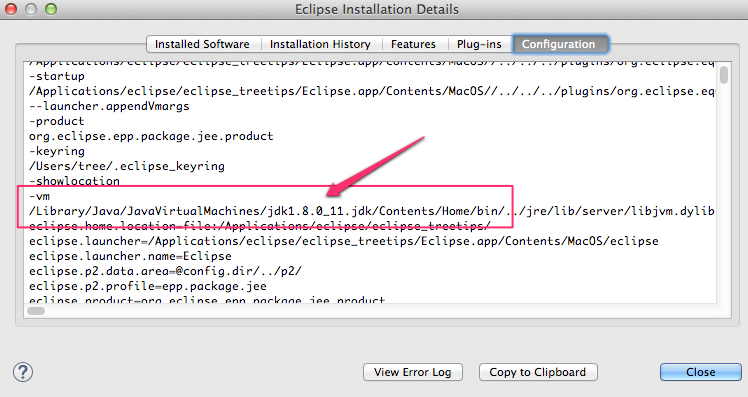
Task: Click the "-showlocation" line
Action: (x=74, y=181)
